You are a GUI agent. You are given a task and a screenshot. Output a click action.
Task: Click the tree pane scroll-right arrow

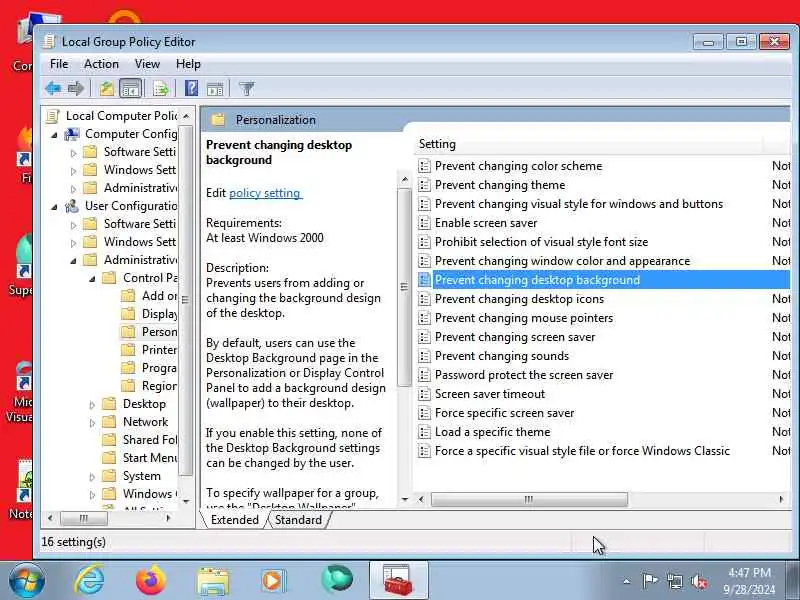click(168, 518)
